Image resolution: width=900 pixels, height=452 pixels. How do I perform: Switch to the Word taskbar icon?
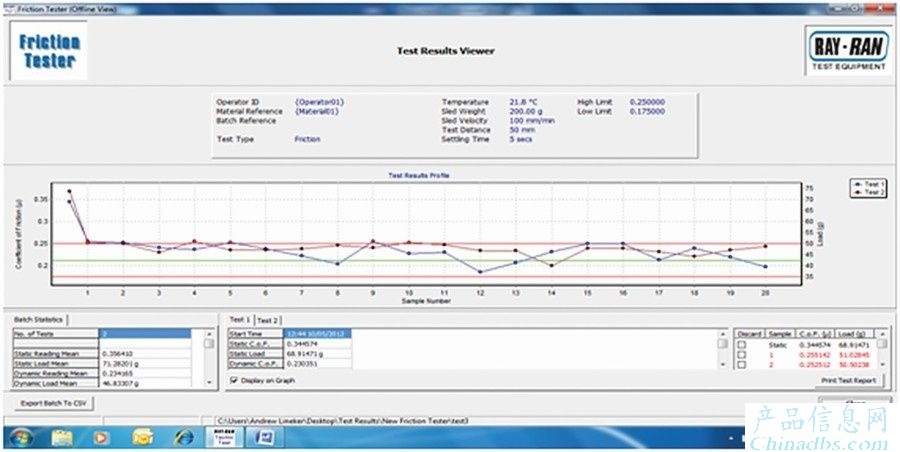[x=263, y=438]
